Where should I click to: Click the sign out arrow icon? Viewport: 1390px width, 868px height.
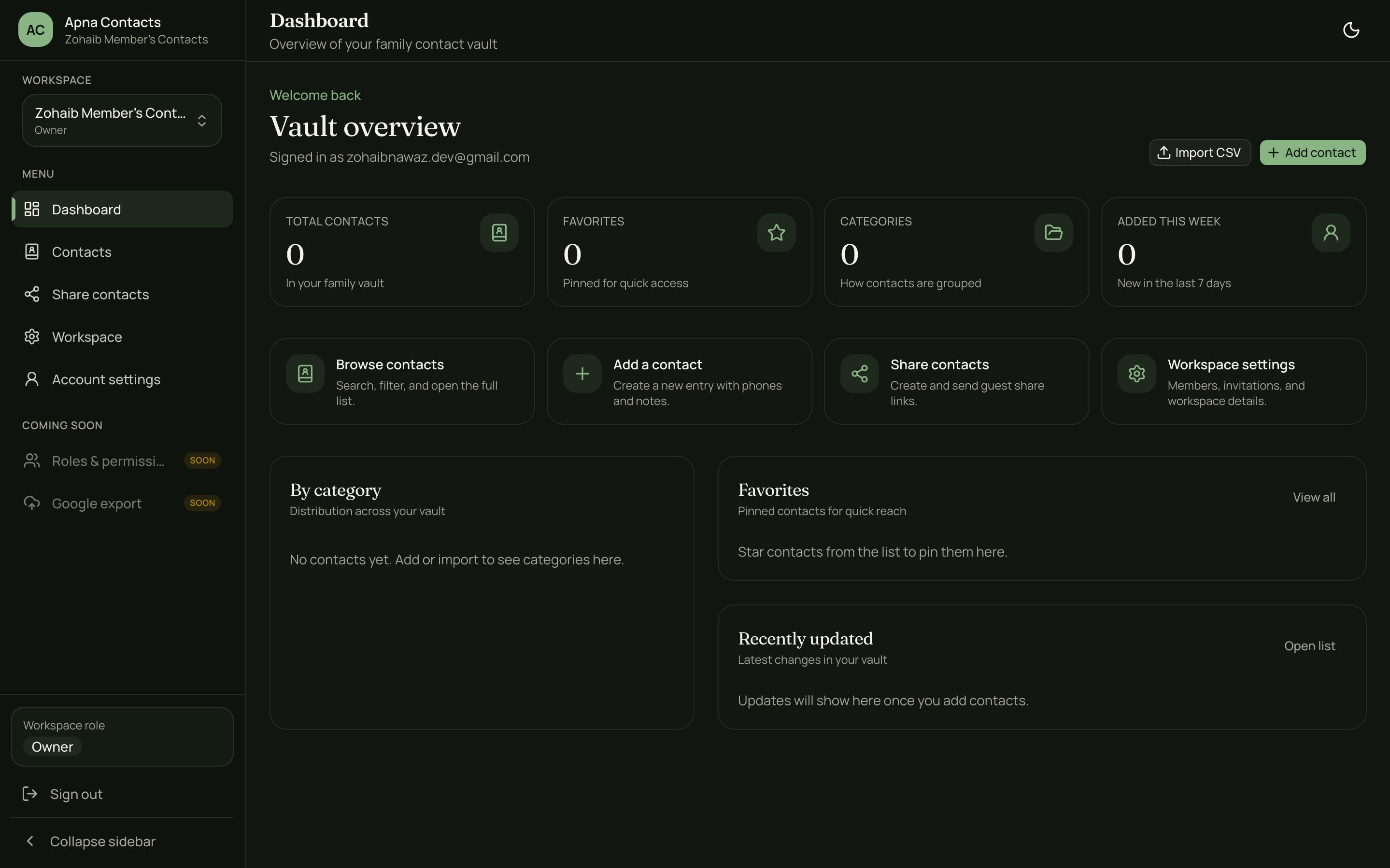click(x=30, y=794)
